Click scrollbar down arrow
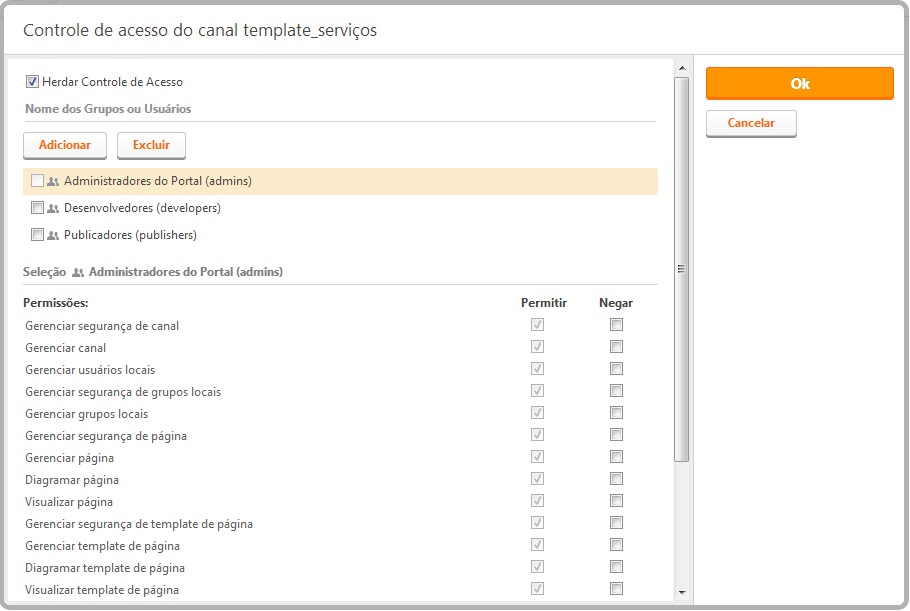The image size is (910, 611). pyautogui.click(x=682, y=592)
